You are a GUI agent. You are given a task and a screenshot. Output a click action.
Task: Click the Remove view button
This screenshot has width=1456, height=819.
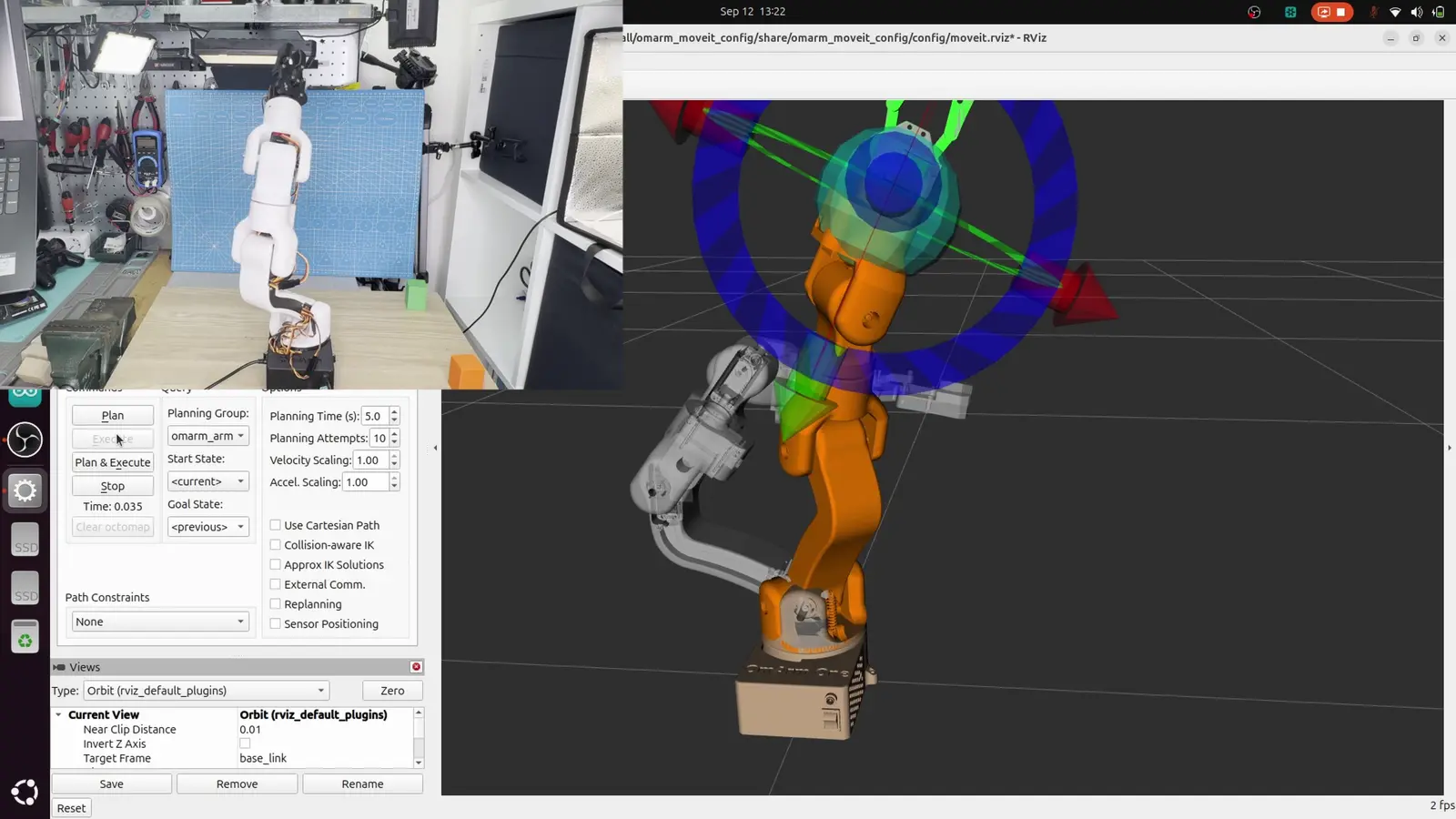pos(238,784)
